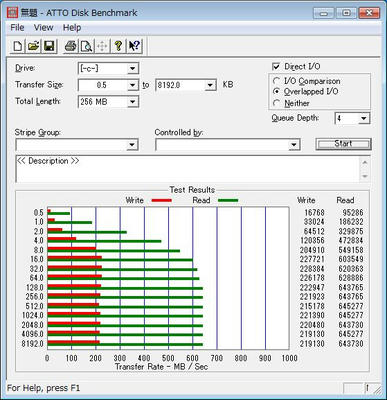Open the View menu

click(43, 28)
